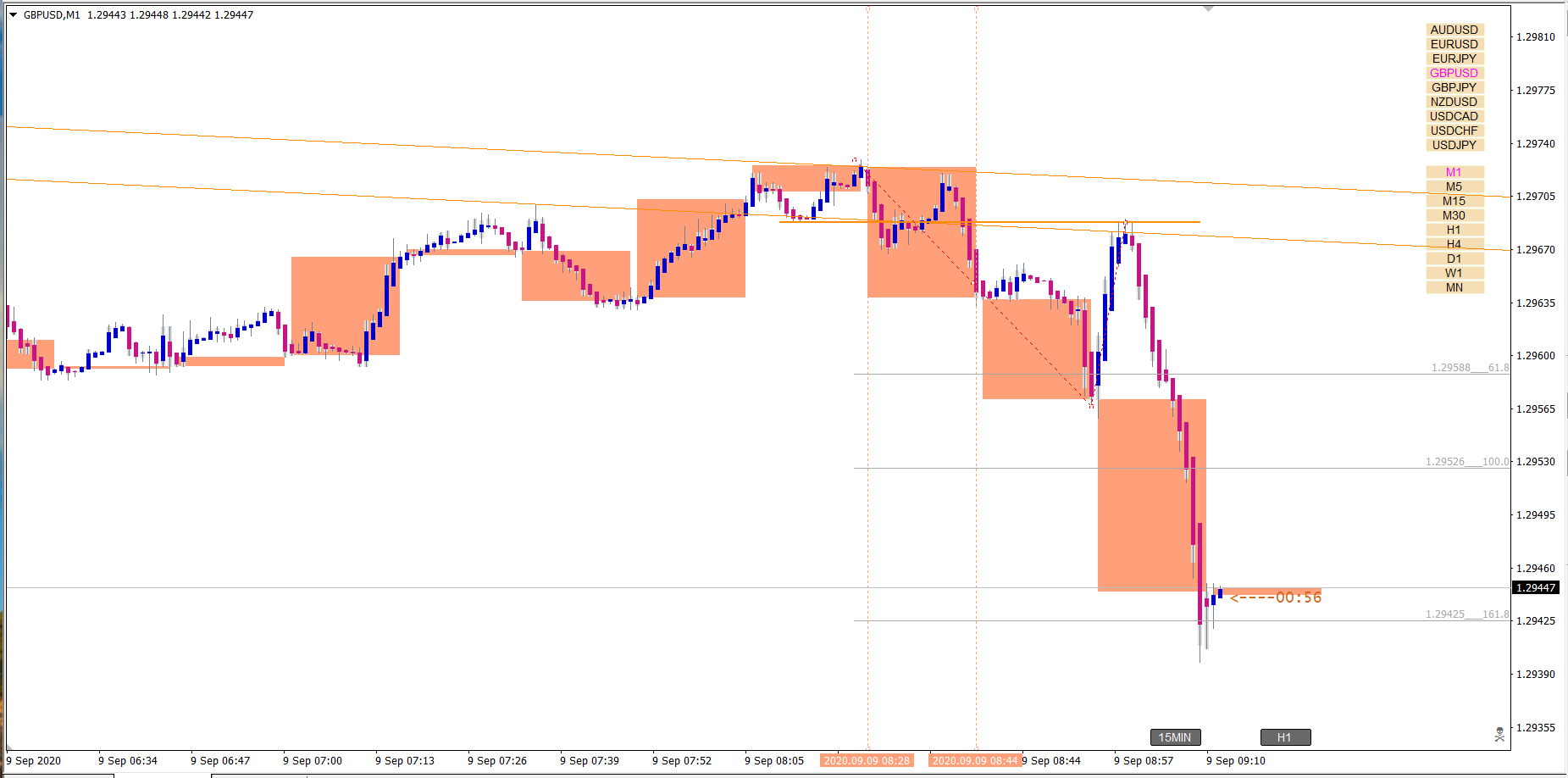Switch to the M15 timeframe
1568x778 pixels.
tap(1454, 201)
